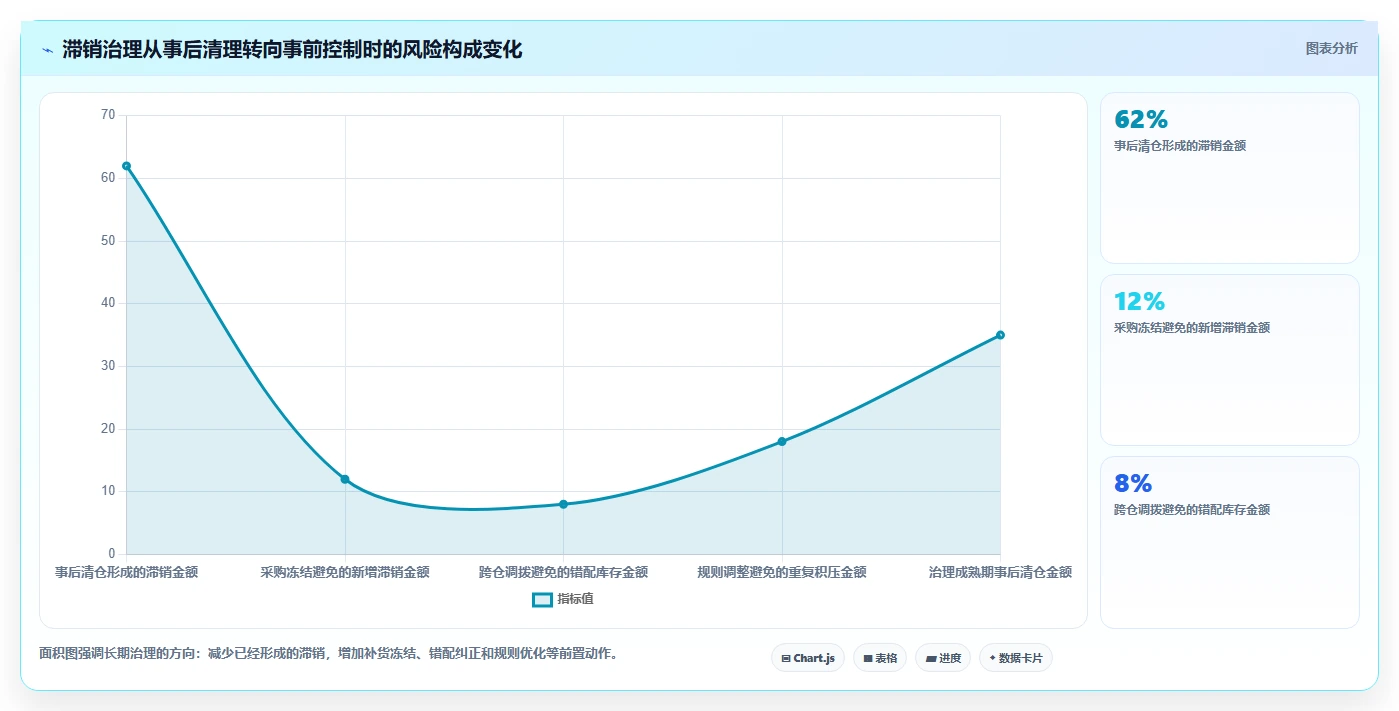Click the data point valued 12
The width and height of the screenshot is (1399, 711).
(x=345, y=479)
